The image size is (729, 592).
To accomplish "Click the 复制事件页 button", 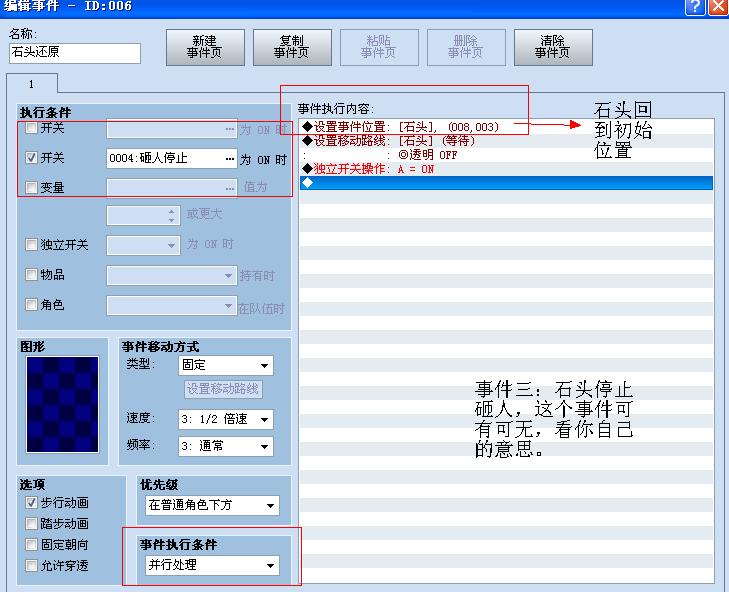I will point(292,47).
